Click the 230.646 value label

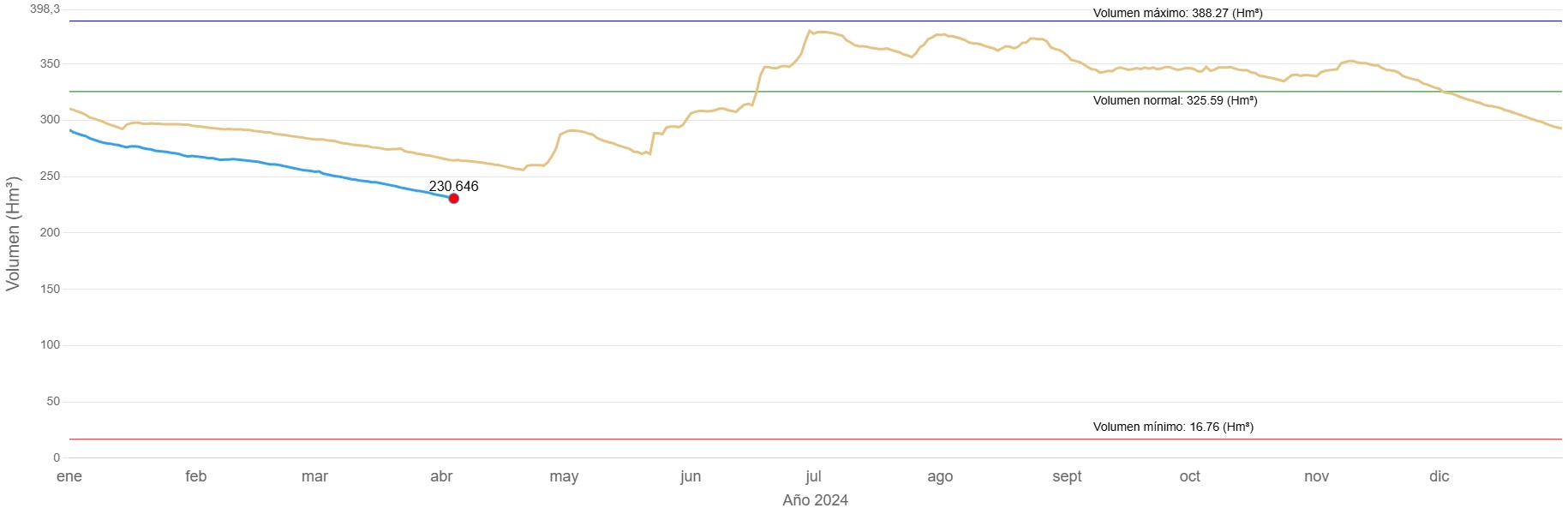[453, 186]
